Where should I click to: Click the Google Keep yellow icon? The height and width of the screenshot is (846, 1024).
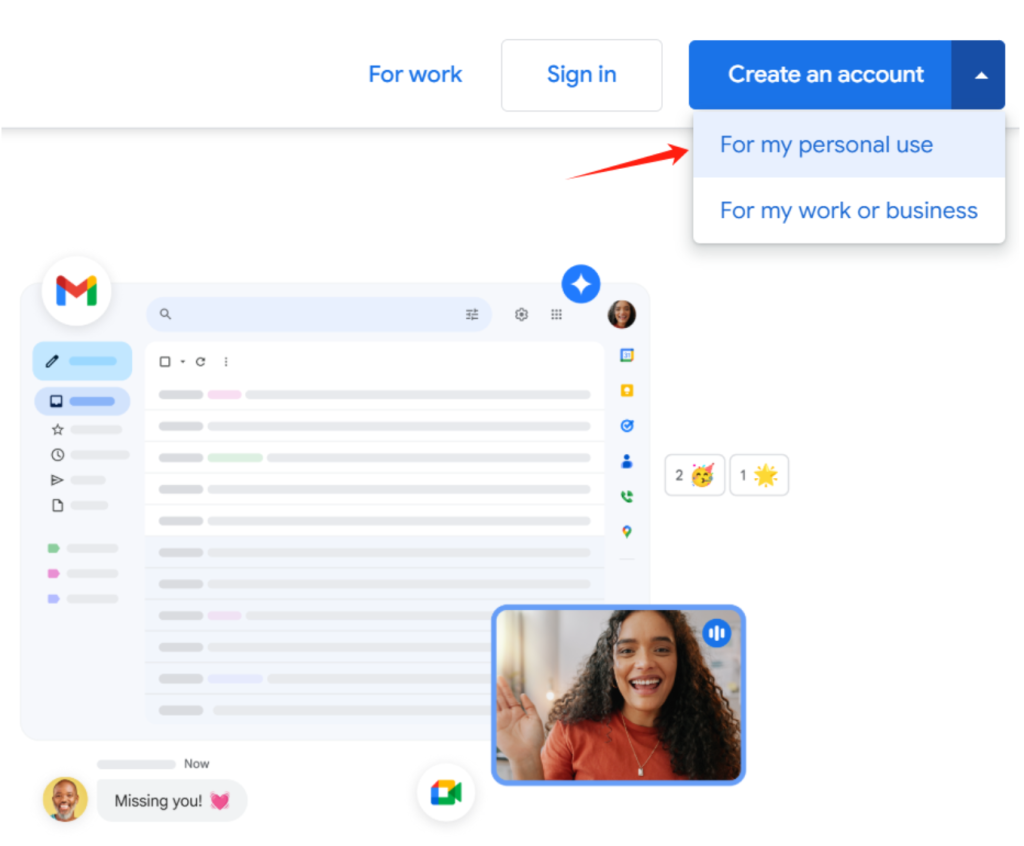pos(627,390)
